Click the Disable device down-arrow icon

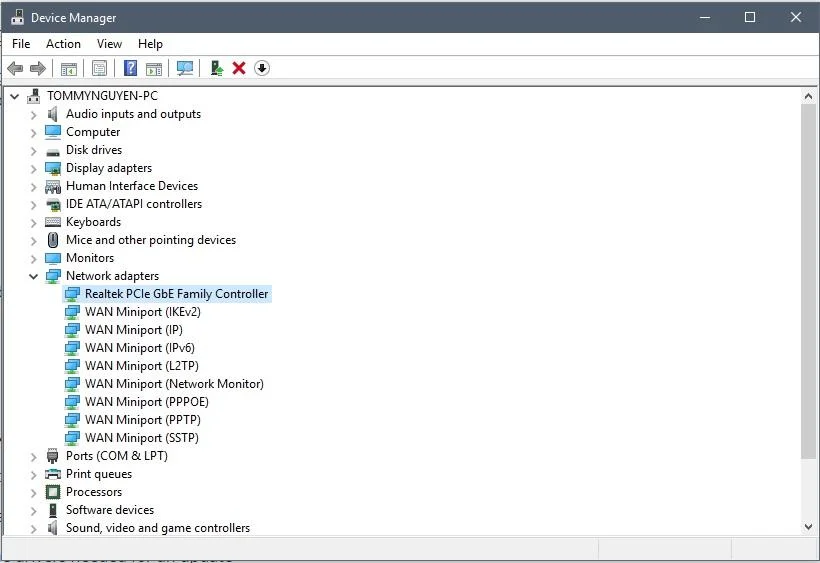pyautogui.click(x=262, y=68)
